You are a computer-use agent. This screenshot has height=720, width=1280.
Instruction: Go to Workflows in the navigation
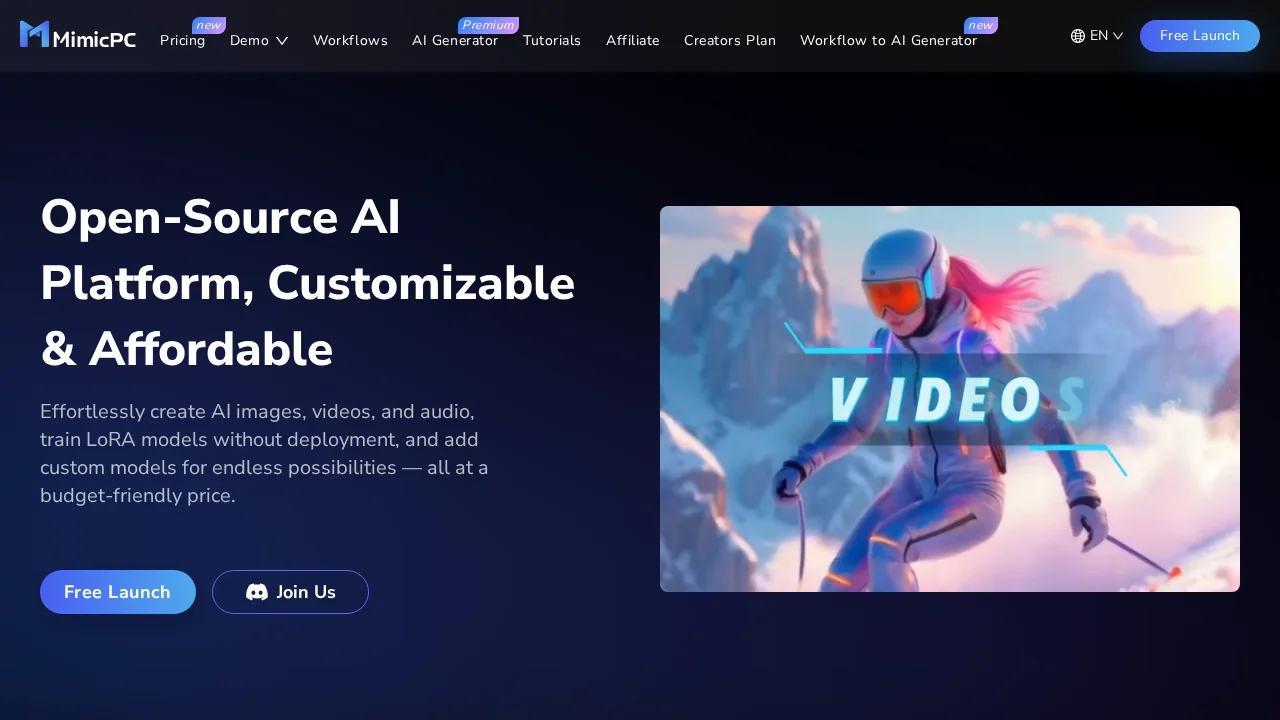coord(350,41)
